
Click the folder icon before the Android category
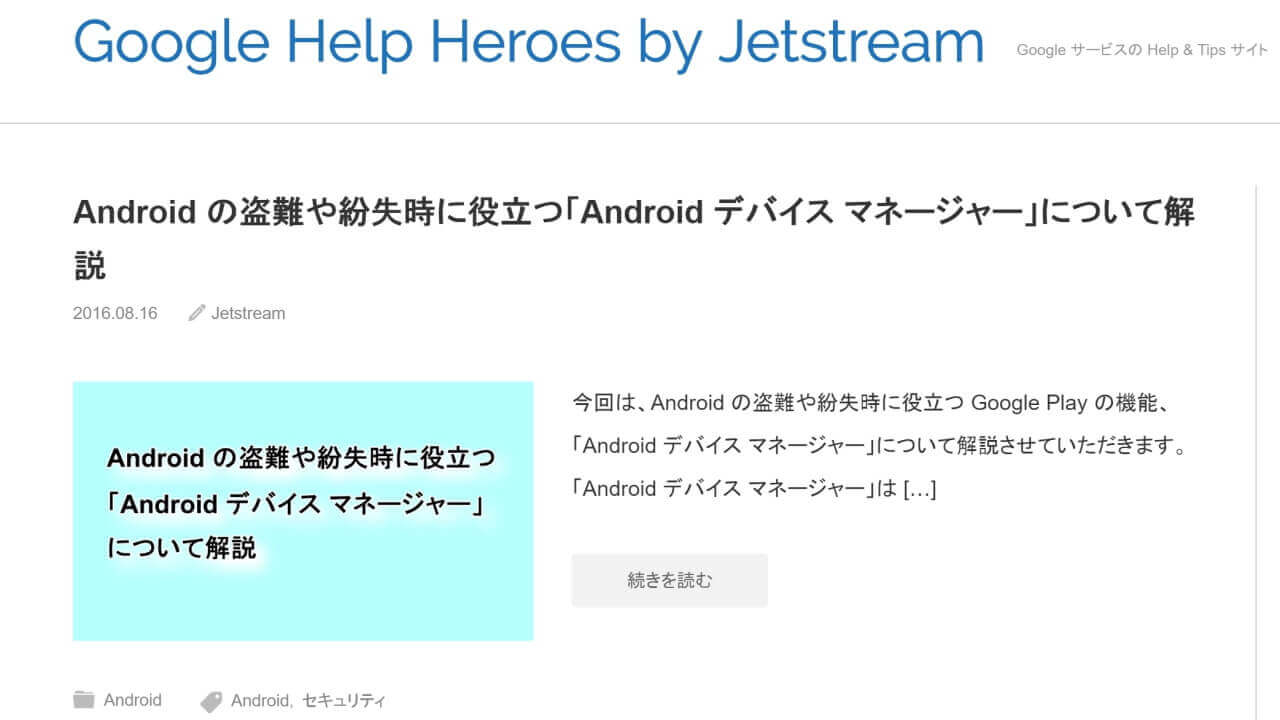(84, 700)
